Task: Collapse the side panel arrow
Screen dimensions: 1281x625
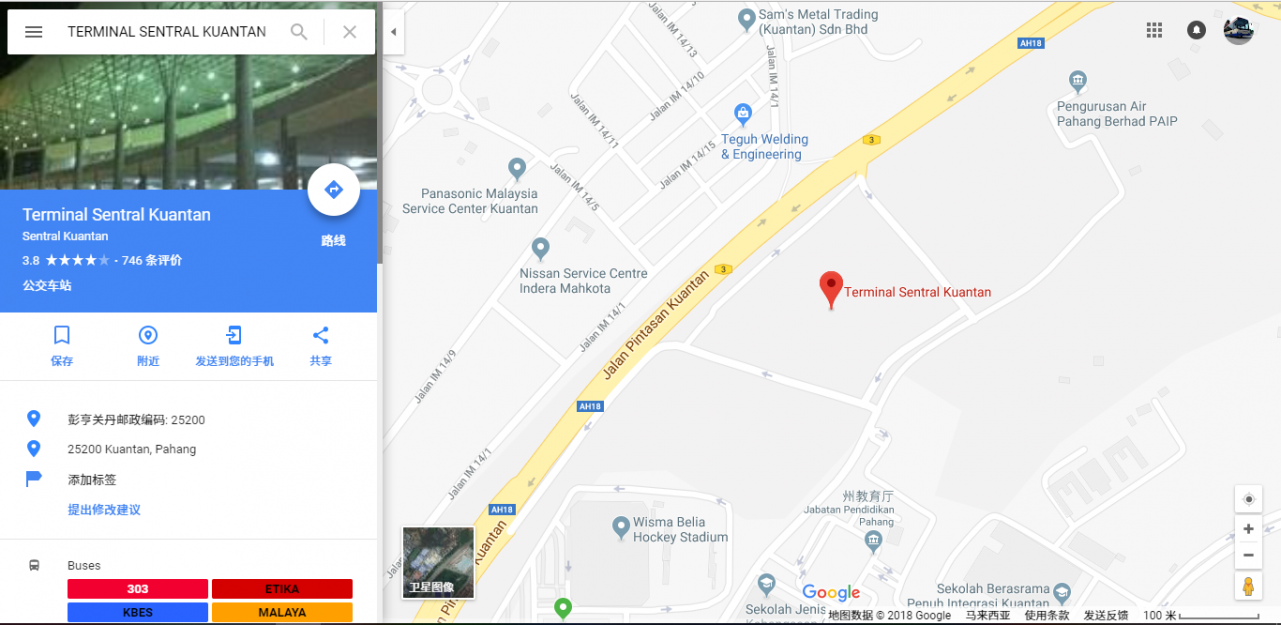Action: pyautogui.click(x=393, y=32)
